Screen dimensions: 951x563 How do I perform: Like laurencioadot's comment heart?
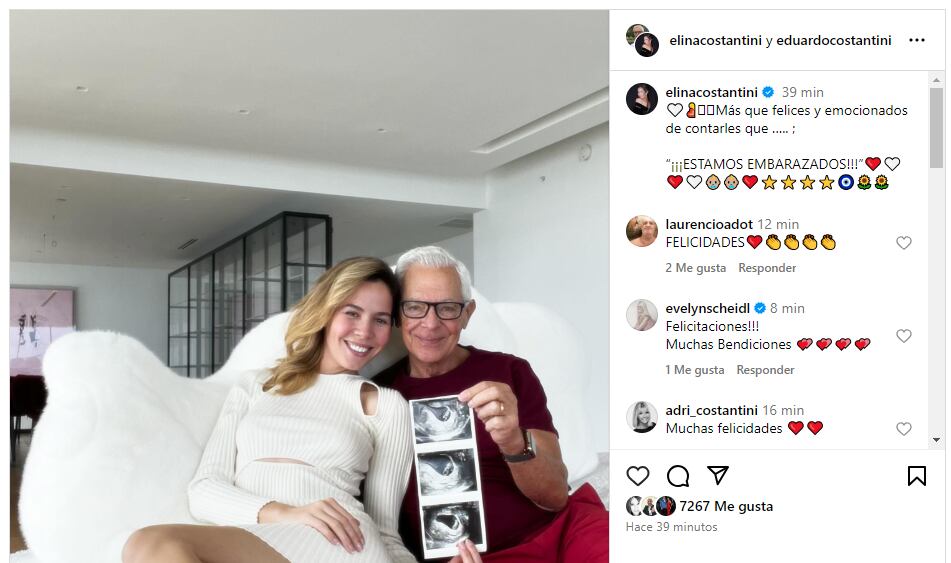click(x=904, y=243)
